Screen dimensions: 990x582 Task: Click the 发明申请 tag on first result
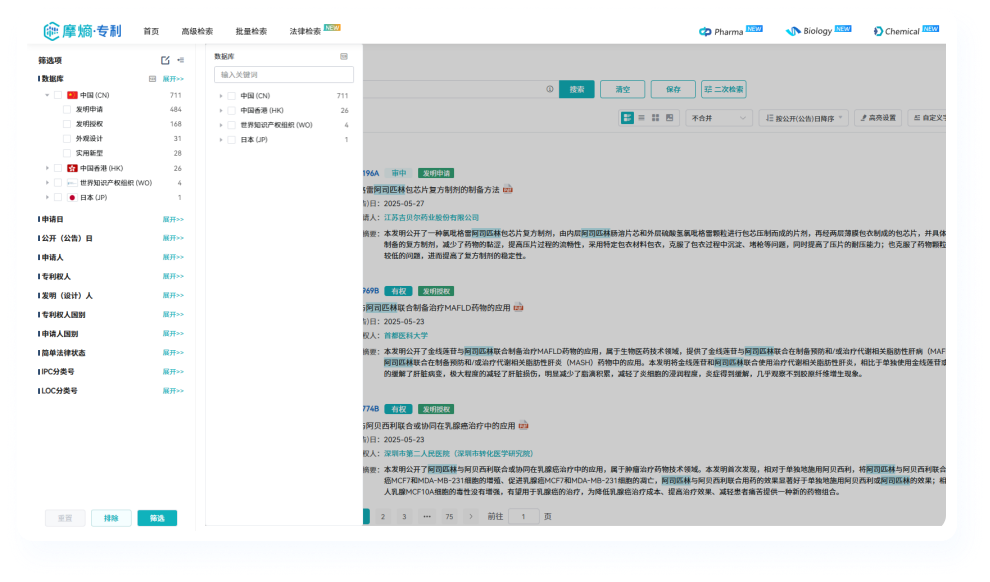coord(436,173)
